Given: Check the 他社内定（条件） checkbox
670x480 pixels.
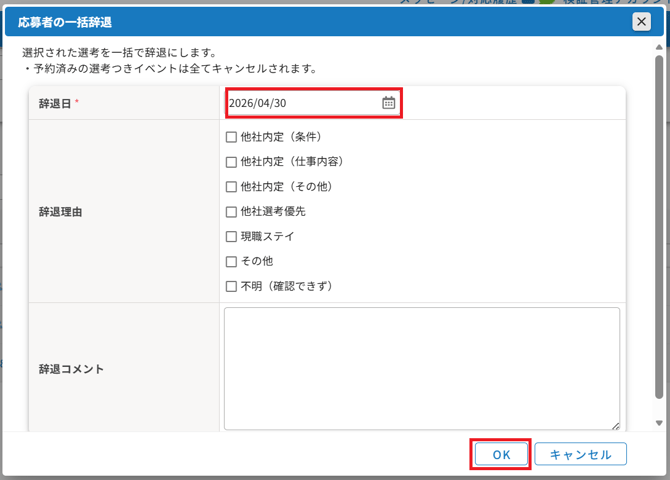Looking at the screenshot, I should click(231, 137).
